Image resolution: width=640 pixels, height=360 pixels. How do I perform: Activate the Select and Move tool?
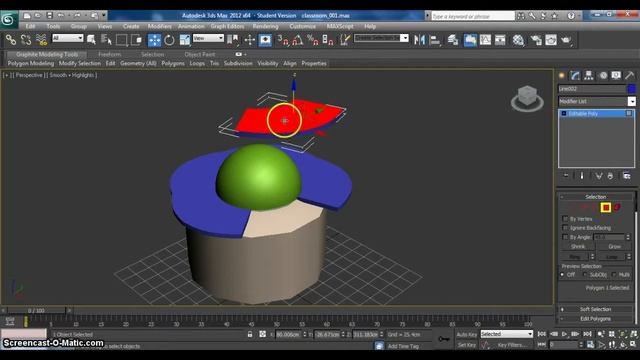pos(154,40)
